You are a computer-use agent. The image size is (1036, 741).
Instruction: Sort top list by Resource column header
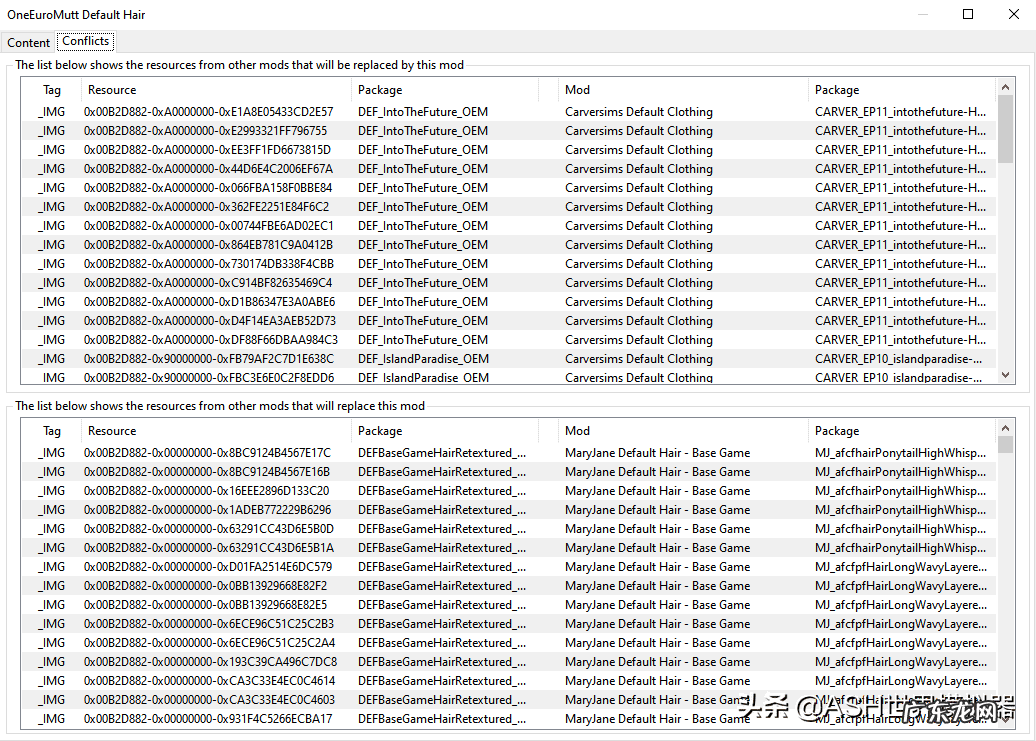point(112,90)
